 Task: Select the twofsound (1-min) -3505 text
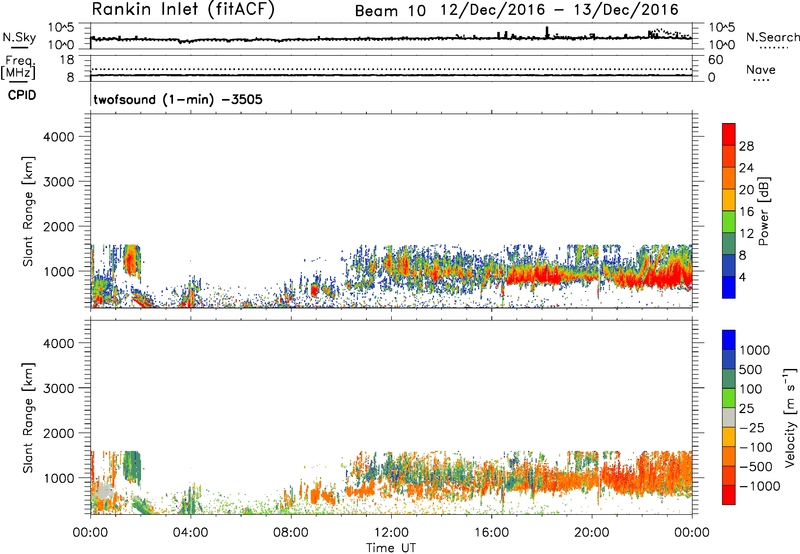pyautogui.click(x=178, y=99)
